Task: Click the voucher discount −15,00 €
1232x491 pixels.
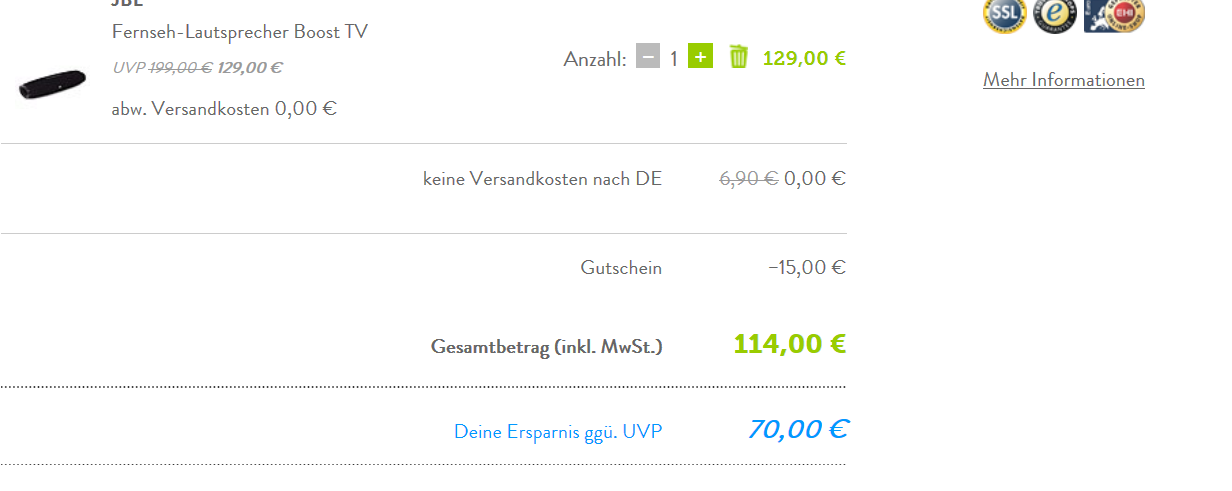Action: point(807,268)
